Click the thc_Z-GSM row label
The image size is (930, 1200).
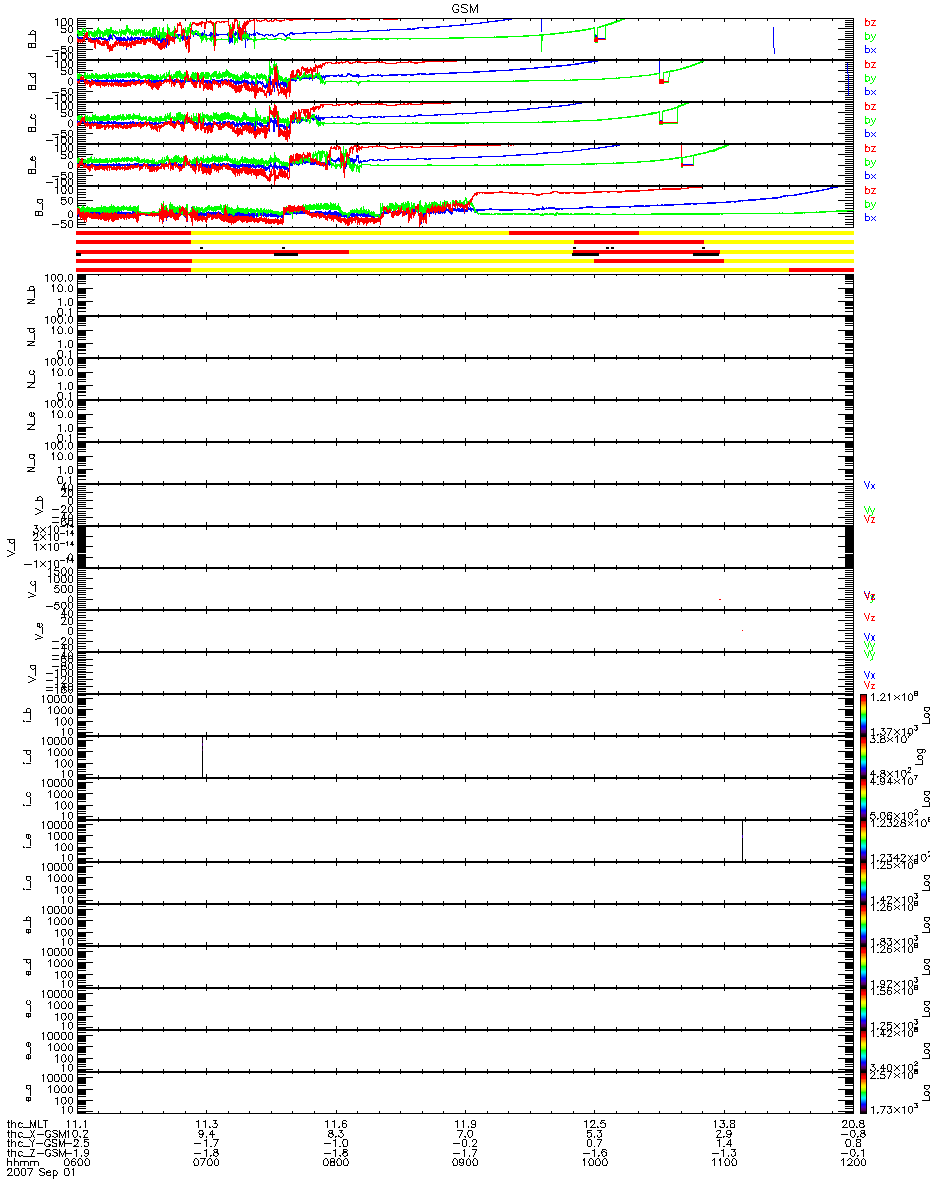[35, 1154]
